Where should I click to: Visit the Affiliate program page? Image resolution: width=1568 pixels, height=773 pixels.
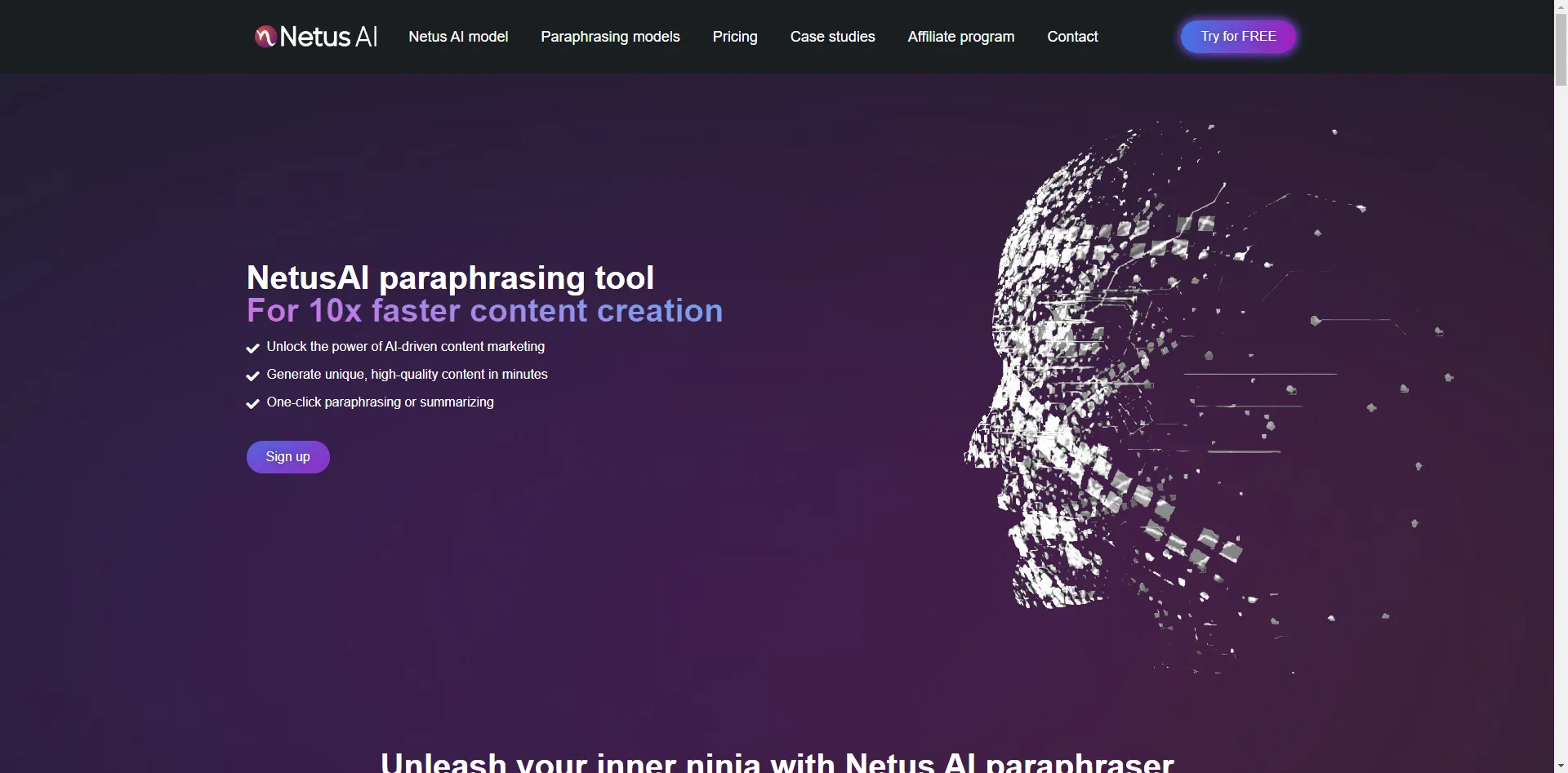coord(960,37)
